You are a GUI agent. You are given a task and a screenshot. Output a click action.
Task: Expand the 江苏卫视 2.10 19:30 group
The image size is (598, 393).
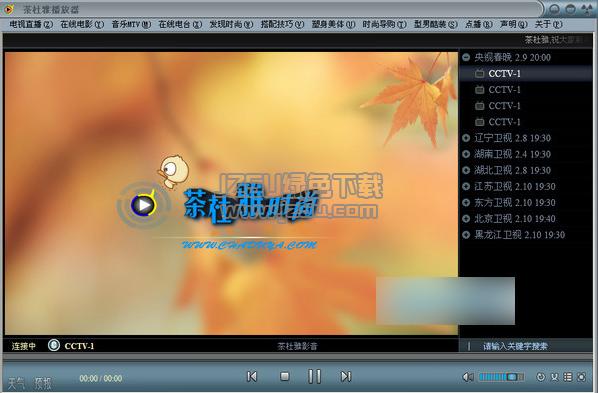pos(466,187)
